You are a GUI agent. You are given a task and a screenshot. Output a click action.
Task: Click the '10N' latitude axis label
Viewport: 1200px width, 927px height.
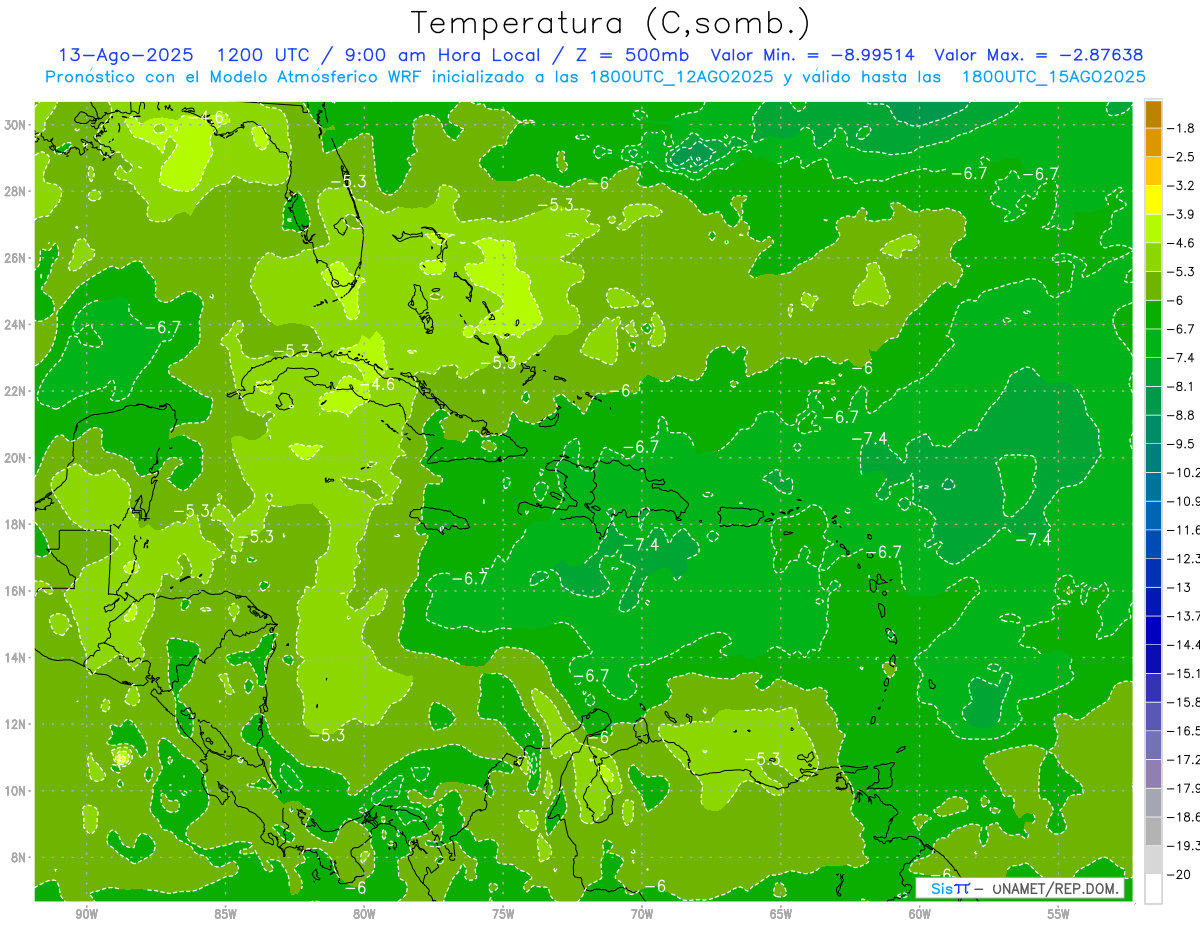[x=16, y=791]
